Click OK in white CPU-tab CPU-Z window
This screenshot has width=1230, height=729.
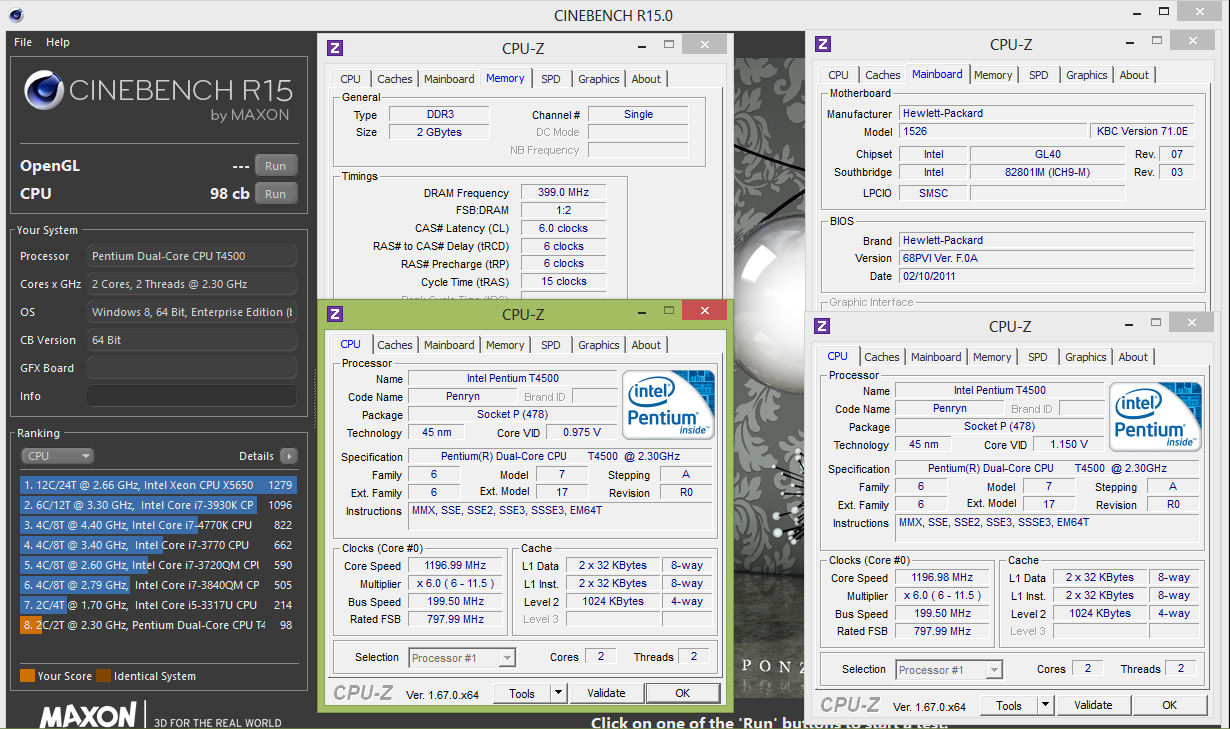[1169, 705]
